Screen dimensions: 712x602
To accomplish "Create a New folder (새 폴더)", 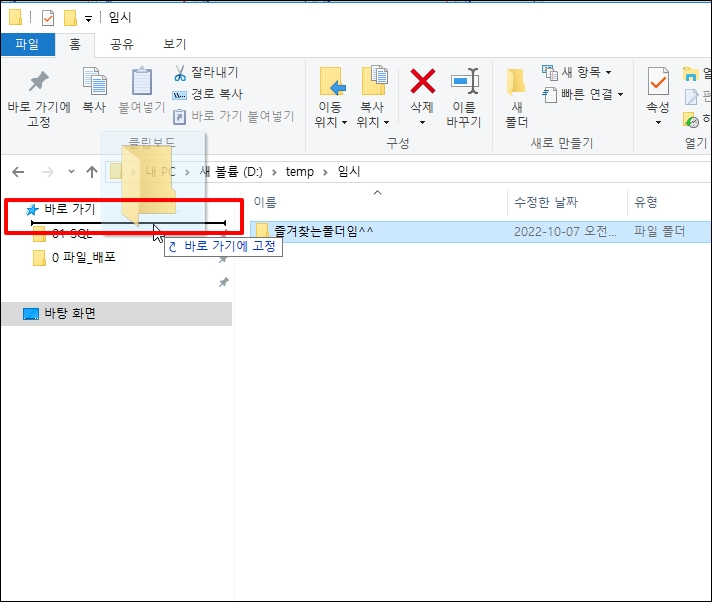I will [x=516, y=98].
